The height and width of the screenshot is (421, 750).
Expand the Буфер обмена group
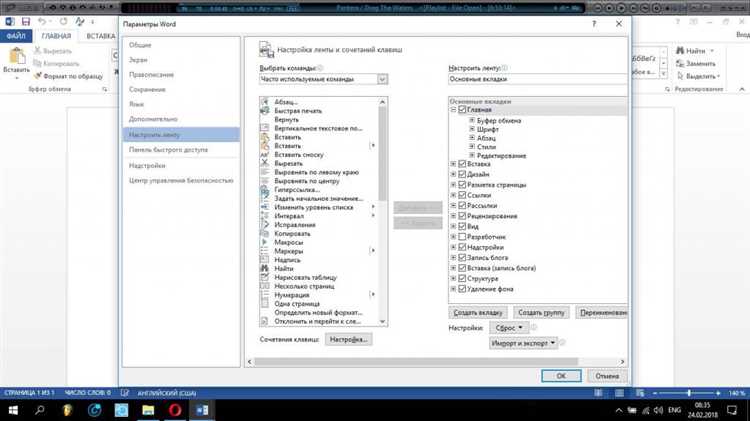pos(472,121)
